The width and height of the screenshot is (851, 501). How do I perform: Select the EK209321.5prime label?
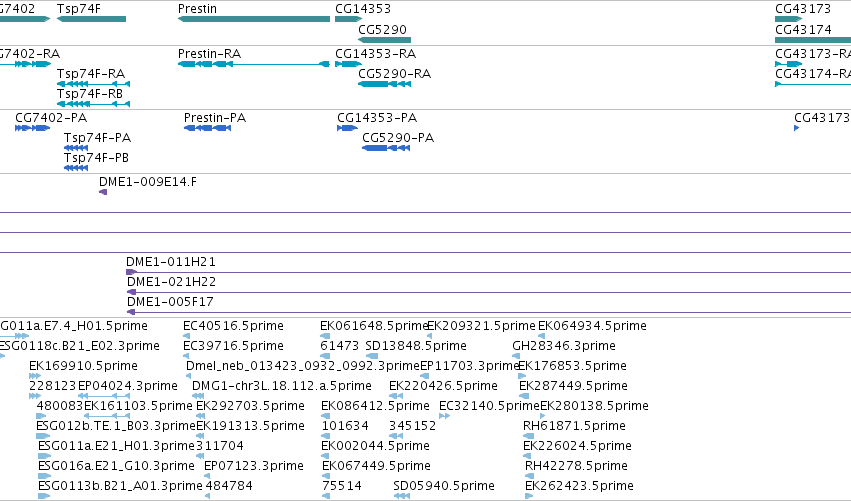click(481, 326)
